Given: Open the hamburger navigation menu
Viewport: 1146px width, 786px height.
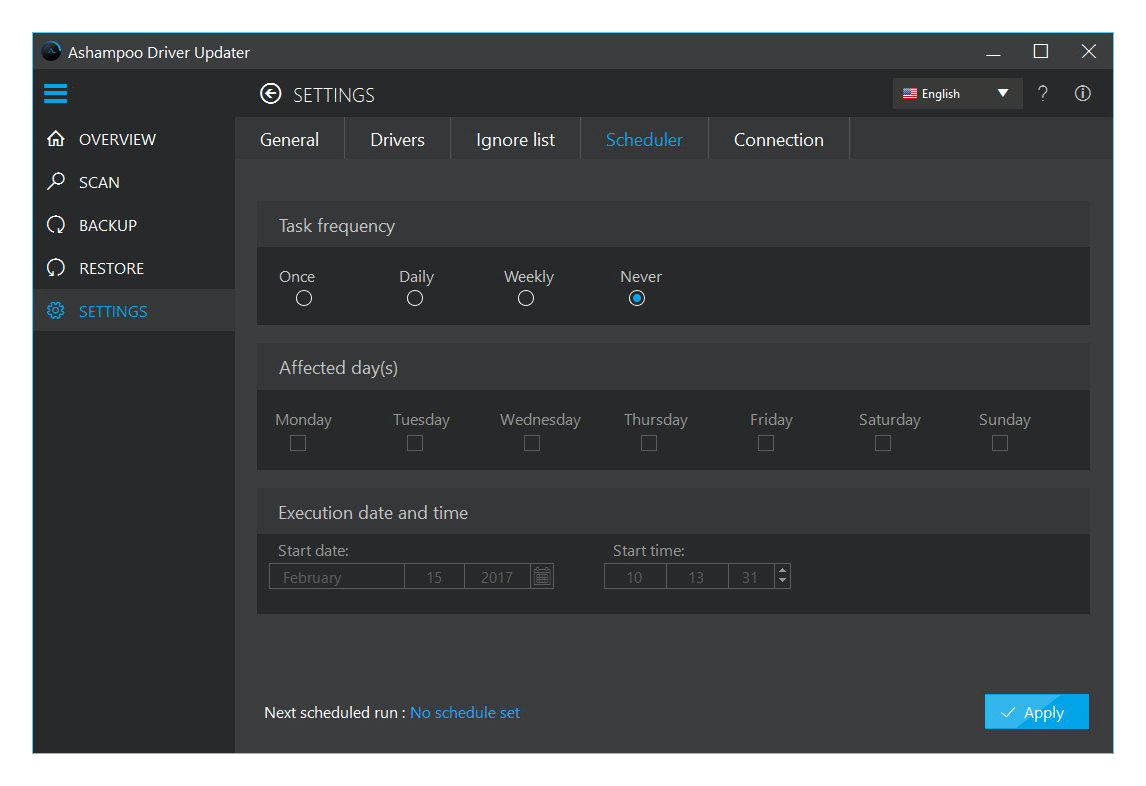Looking at the screenshot, I should pyautogui.click(x=55, y=93).
